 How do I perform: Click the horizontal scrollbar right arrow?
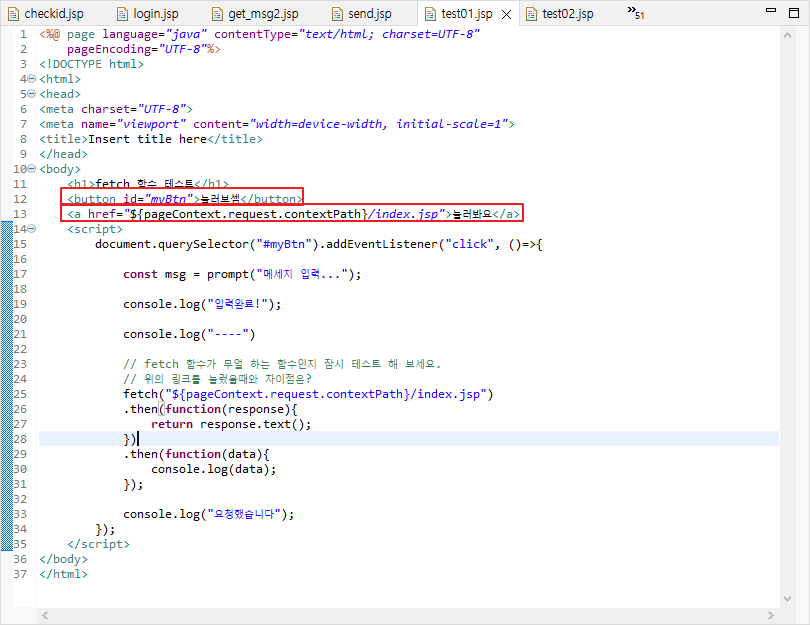coord(771,615)
